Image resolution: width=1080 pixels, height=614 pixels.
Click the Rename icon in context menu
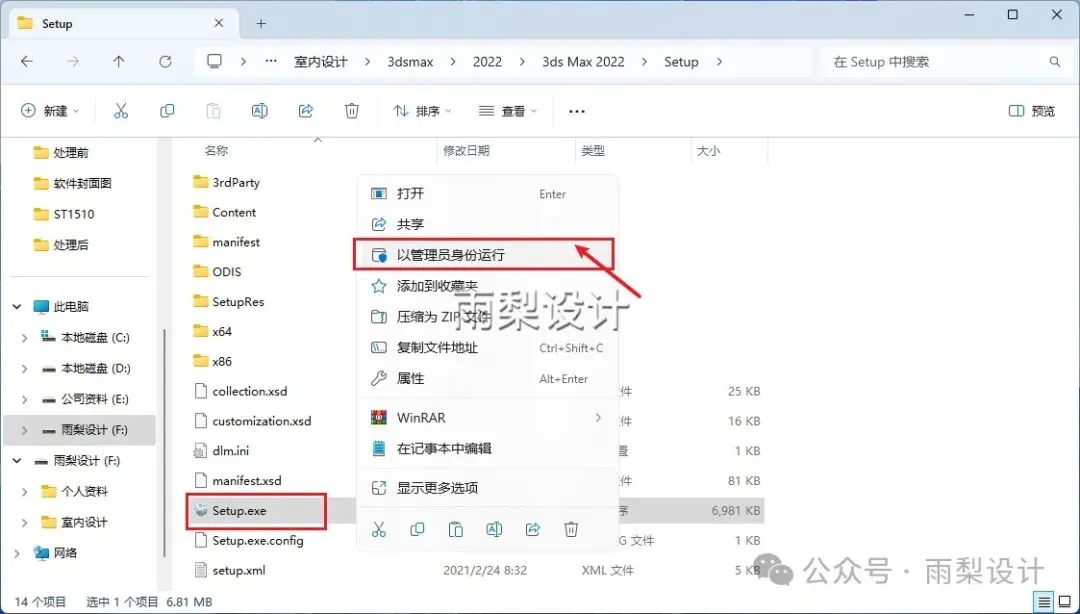(494, 529)
